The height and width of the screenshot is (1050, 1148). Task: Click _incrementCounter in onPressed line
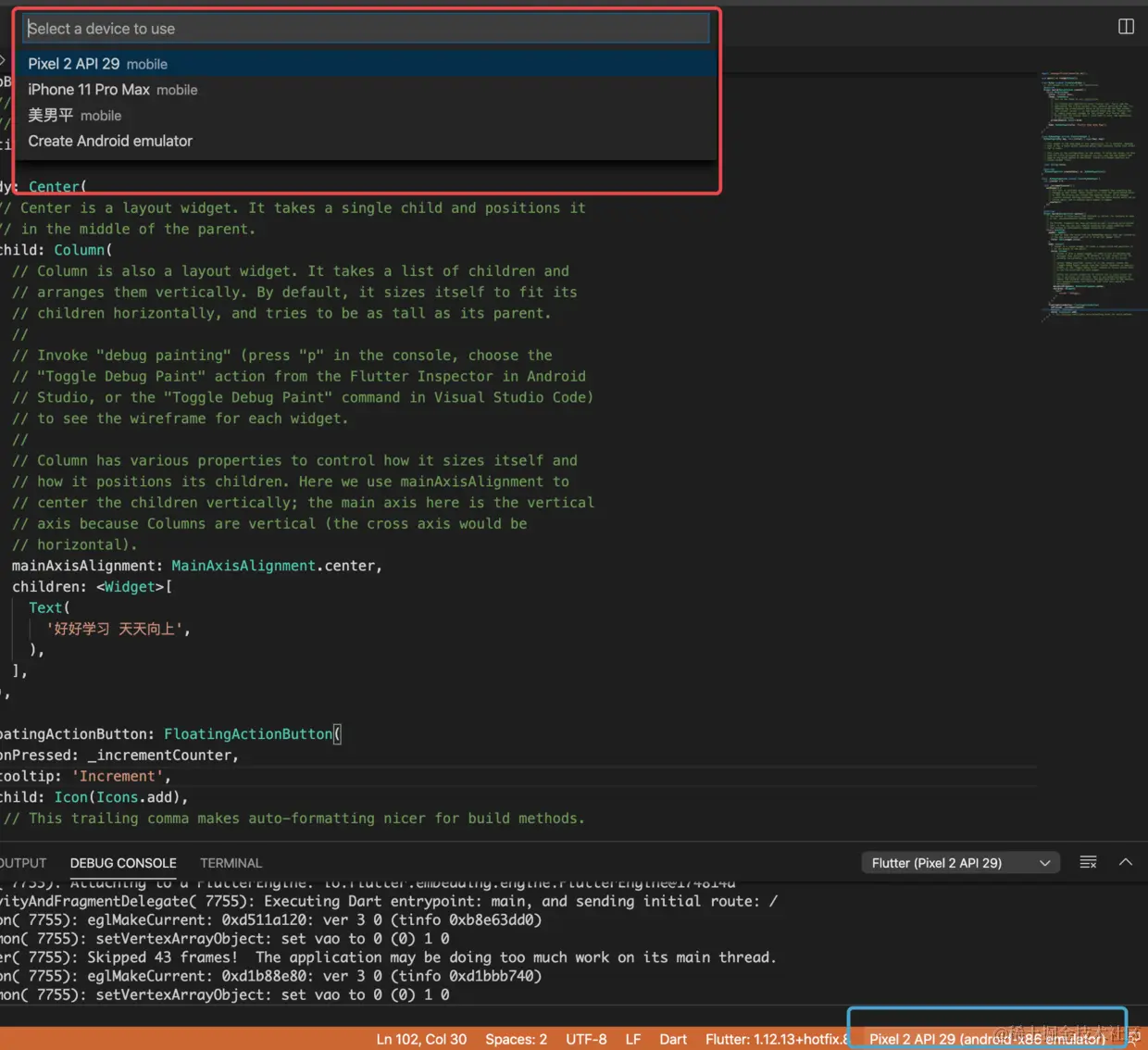[x=158, y=756]
